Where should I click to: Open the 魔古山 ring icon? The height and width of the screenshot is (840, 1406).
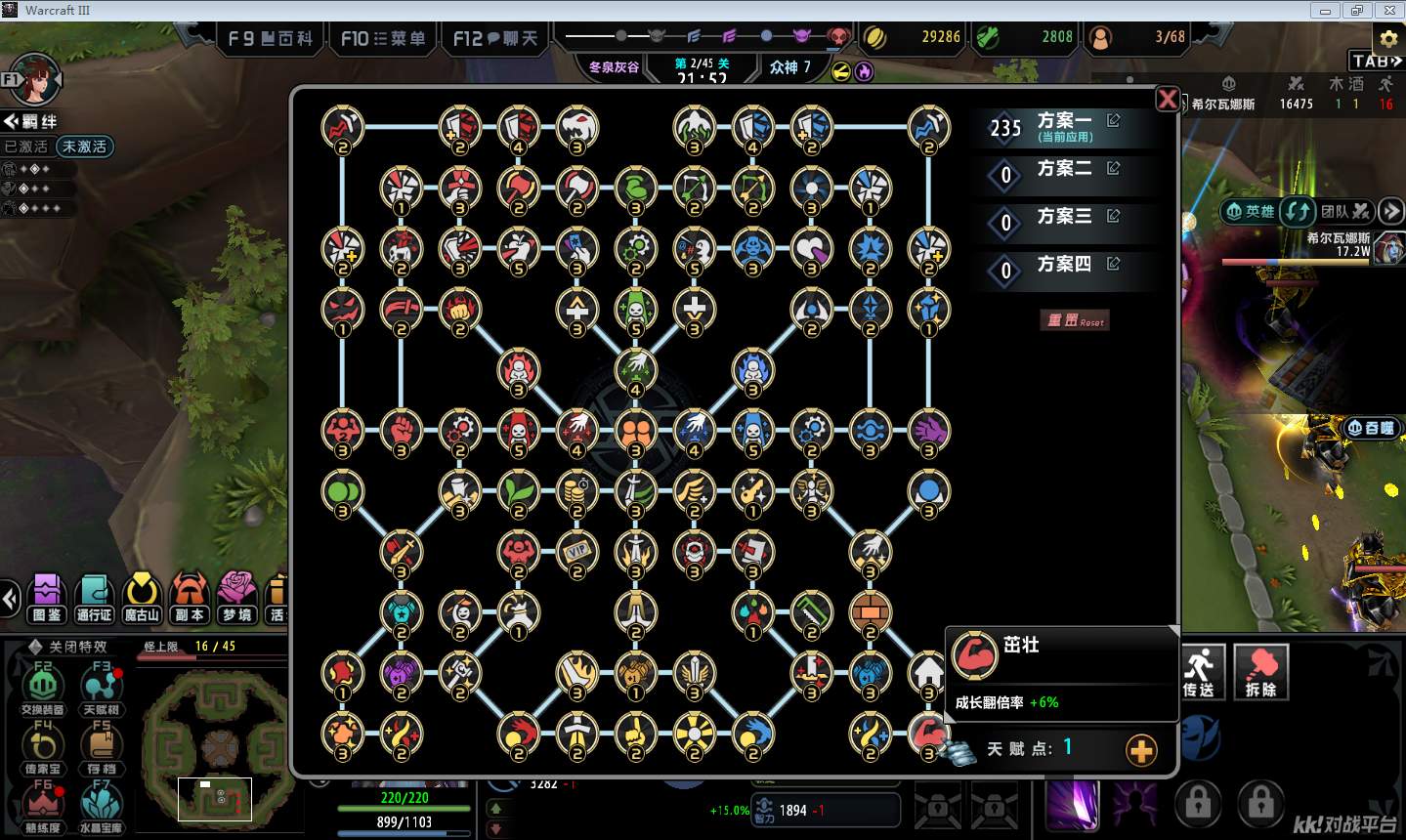(142, 598)
